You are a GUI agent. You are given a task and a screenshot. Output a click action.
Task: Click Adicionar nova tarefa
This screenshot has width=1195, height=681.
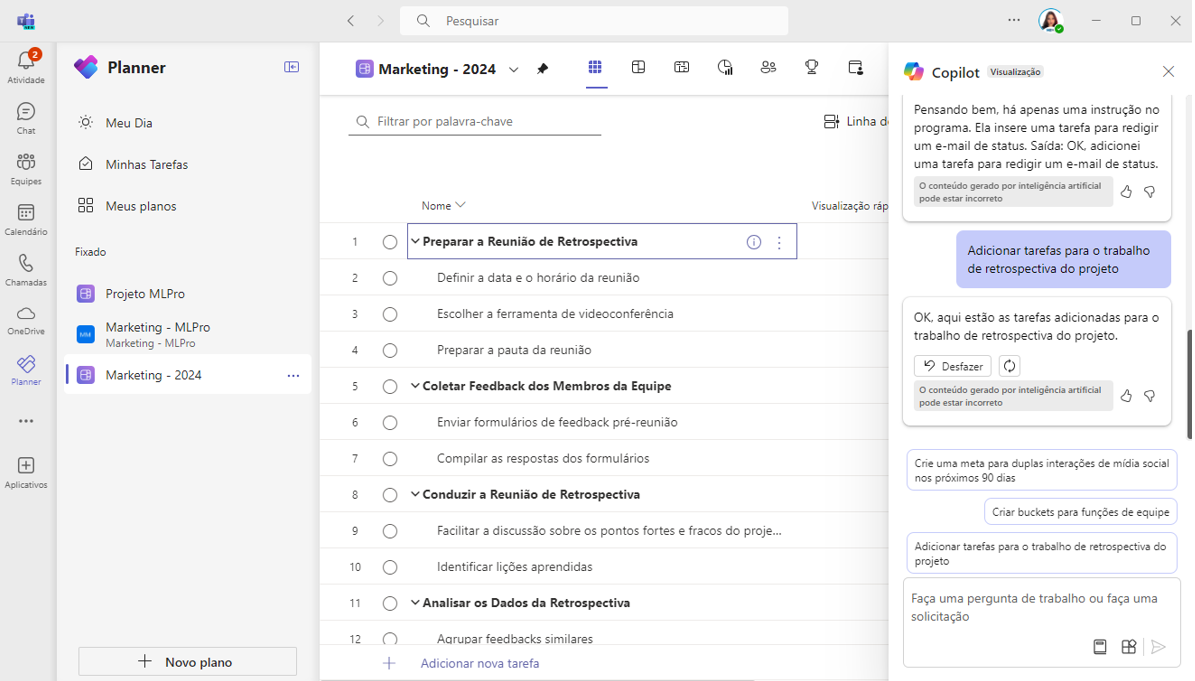[x=479, y=663]
